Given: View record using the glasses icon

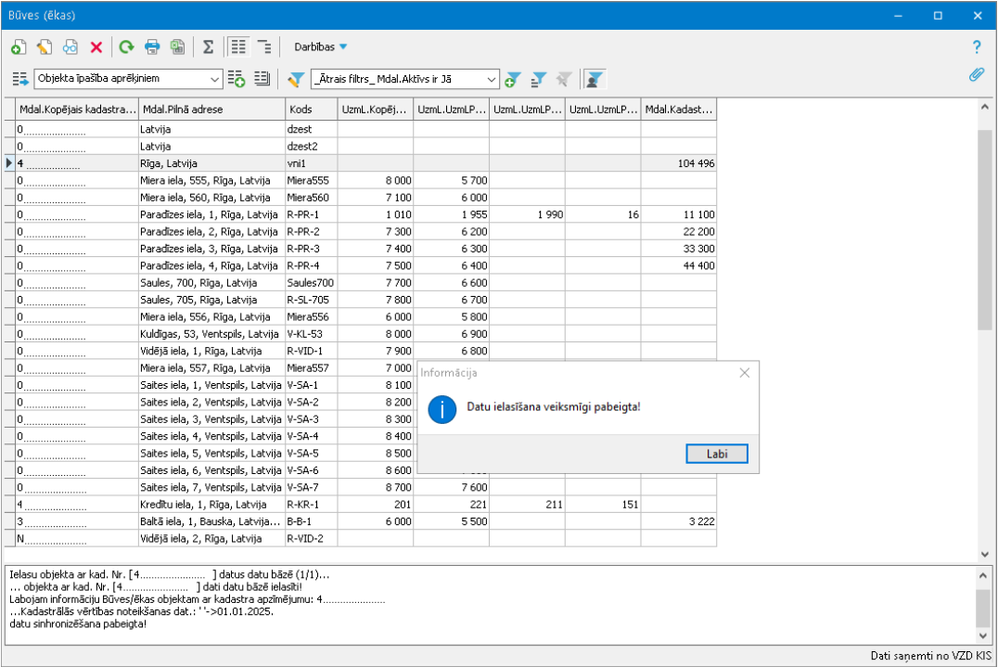Looking at the screenshot, I should click(x=70, y=47).
